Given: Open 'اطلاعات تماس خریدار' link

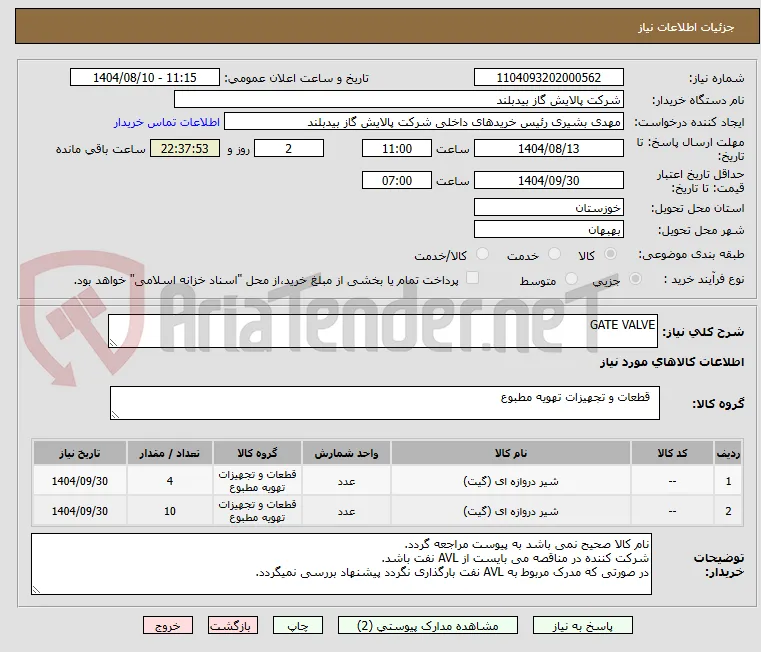Looking at the screenshot, I should tap(167, 122).
